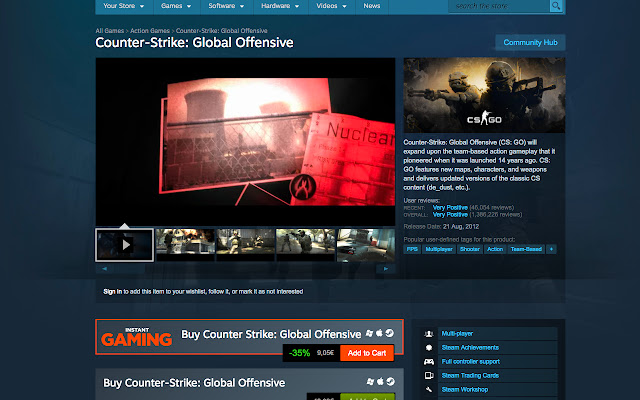The width and height of the screenshot is (640, 400).
Task: Click in the search the store field
Action: pos(499,6)
